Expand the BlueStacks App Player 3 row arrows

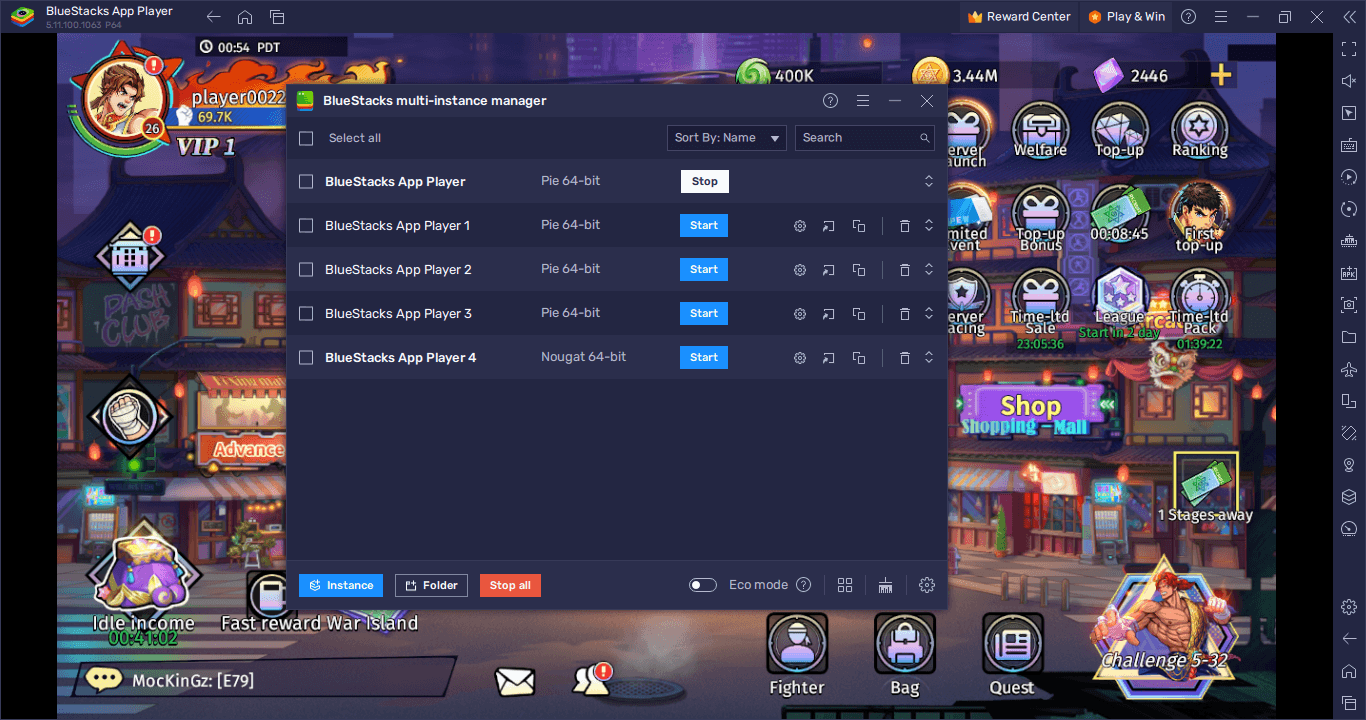[x=928, y=314]
